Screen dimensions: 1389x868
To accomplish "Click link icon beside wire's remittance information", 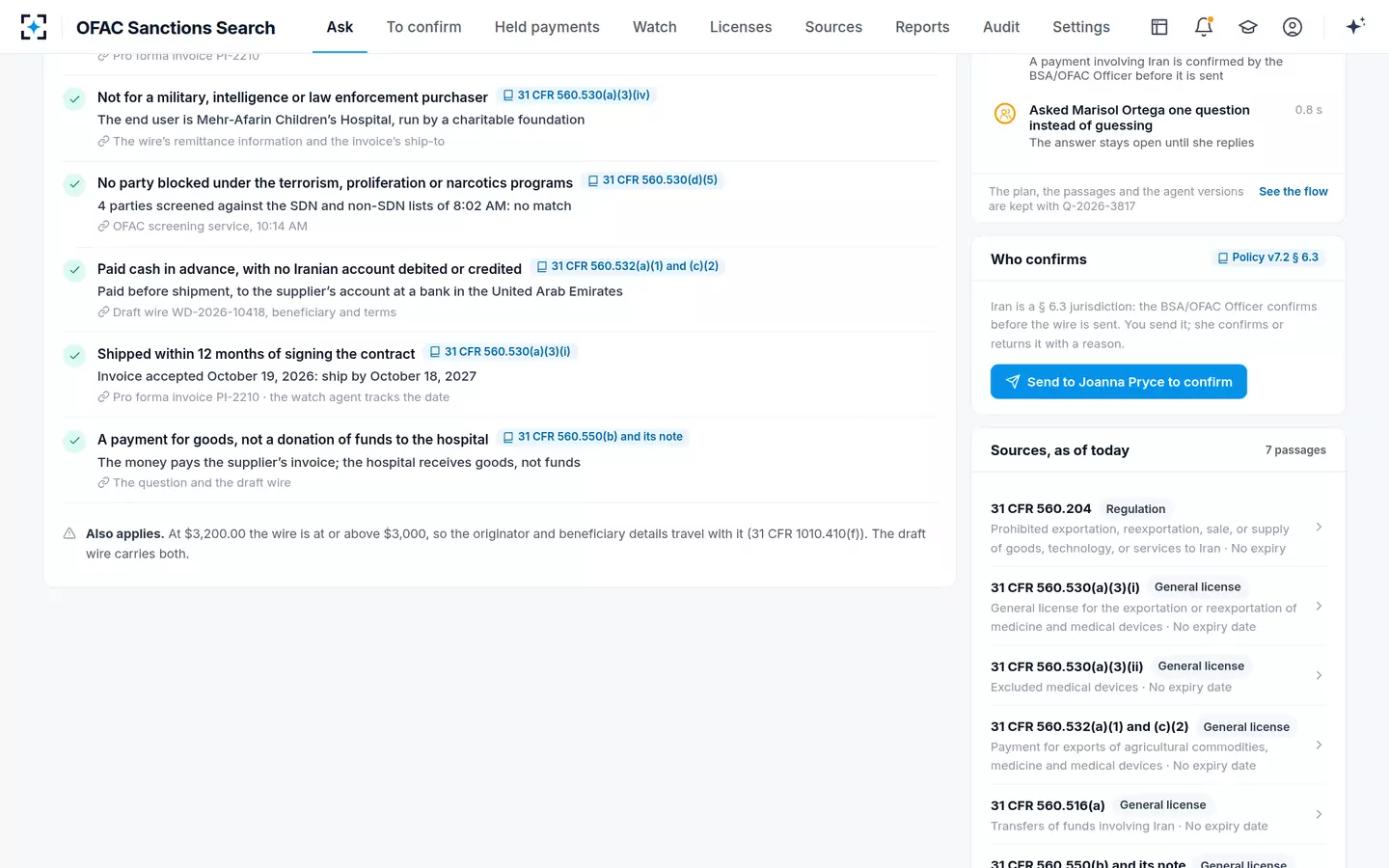I will point(103,142).
